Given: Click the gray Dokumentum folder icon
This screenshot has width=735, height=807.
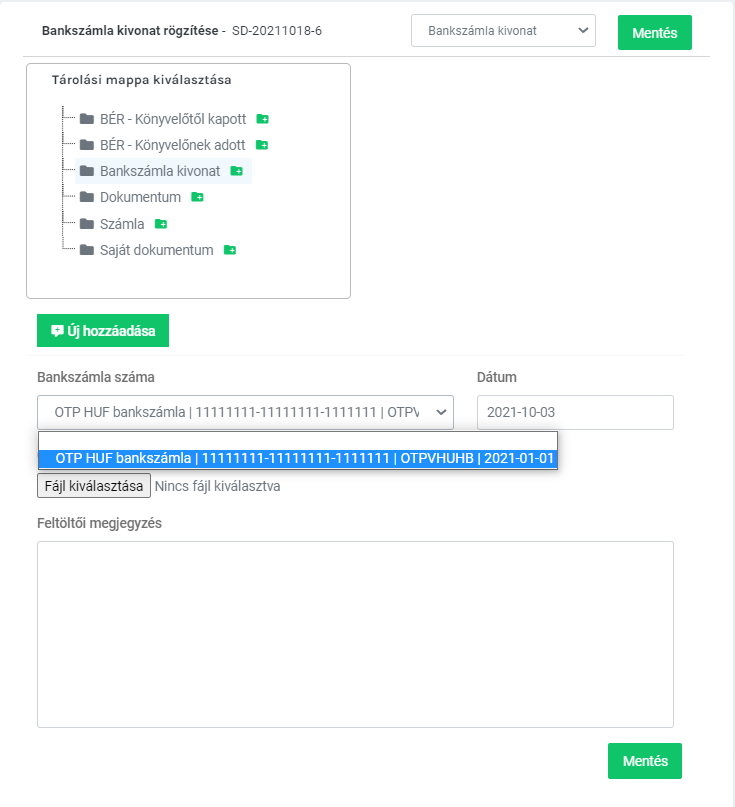Looking at the screenshot, I should tap(87, 197).
